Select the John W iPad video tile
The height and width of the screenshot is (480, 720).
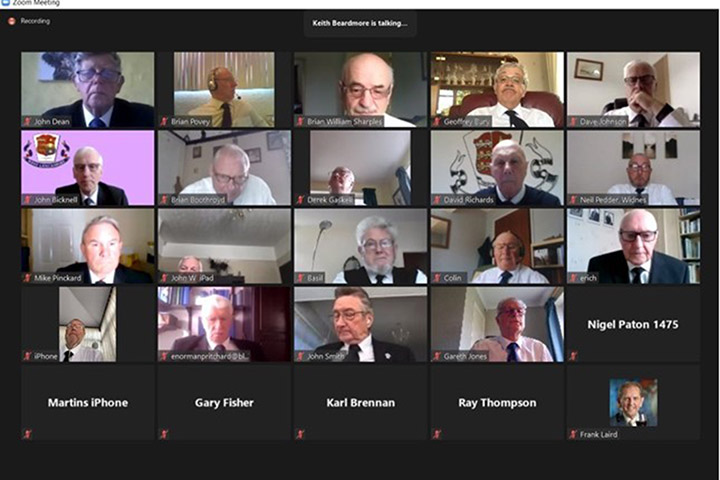click(224, 246)
